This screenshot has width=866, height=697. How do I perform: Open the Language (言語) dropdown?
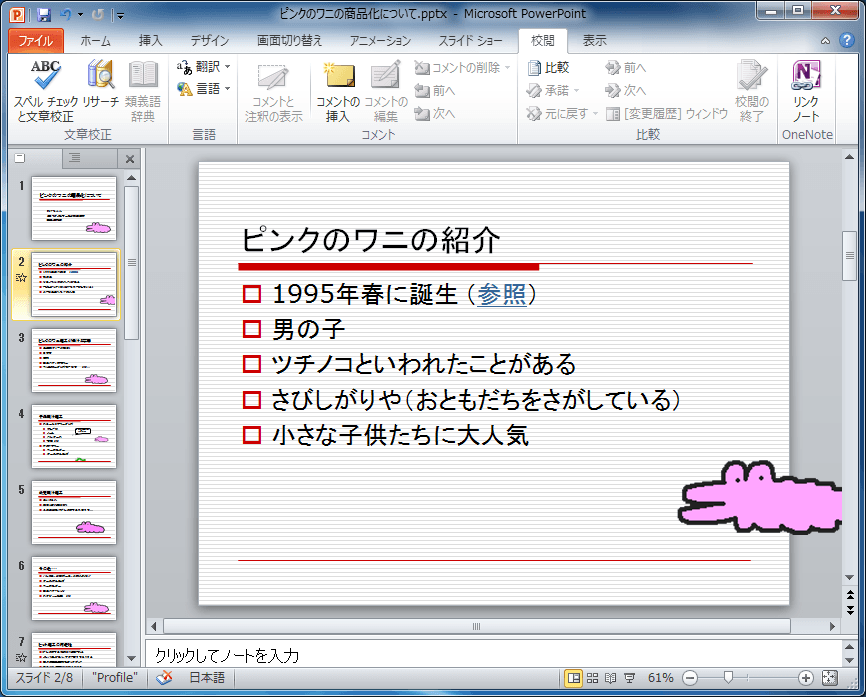click(x=203, y=88)
